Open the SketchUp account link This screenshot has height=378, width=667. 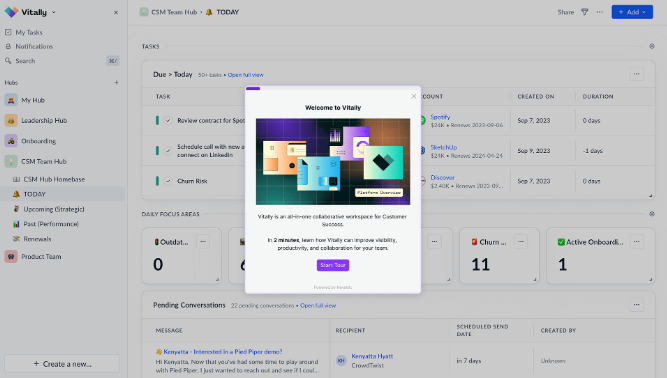pos(444,147)
